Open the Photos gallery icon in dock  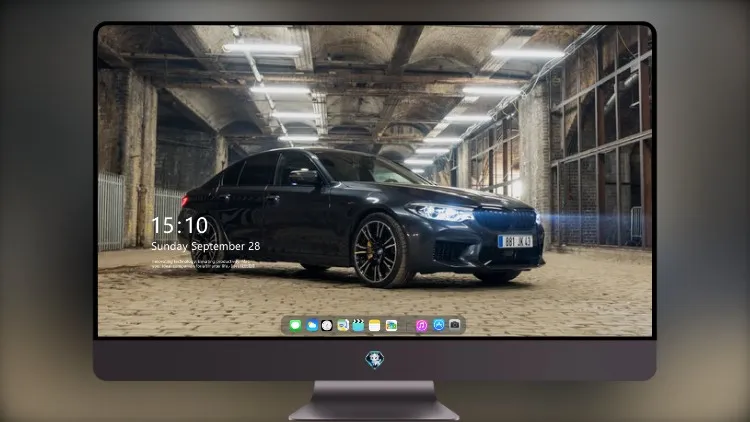(391, 325)
